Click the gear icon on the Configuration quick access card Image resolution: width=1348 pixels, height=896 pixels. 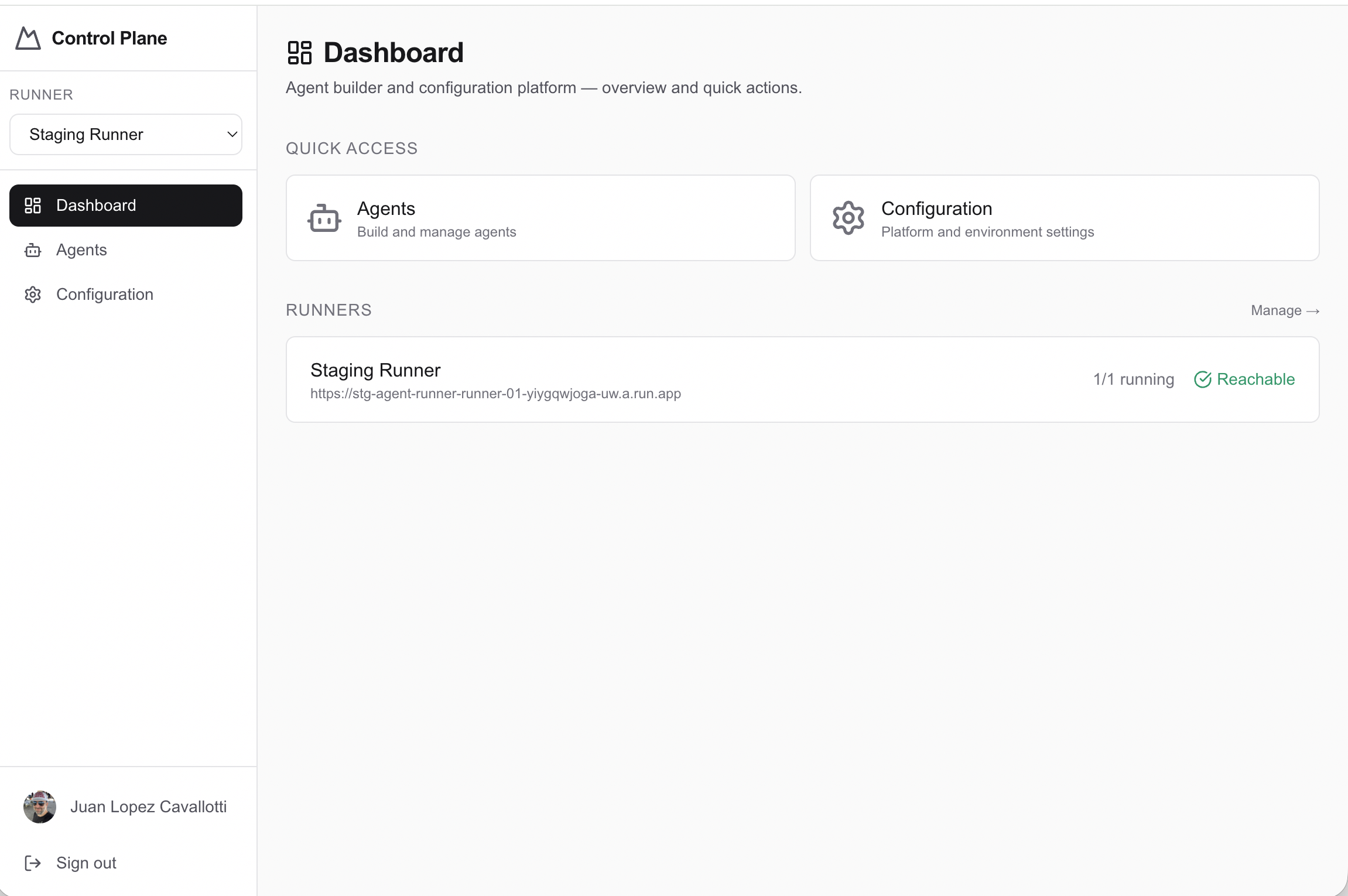point(848,217)
